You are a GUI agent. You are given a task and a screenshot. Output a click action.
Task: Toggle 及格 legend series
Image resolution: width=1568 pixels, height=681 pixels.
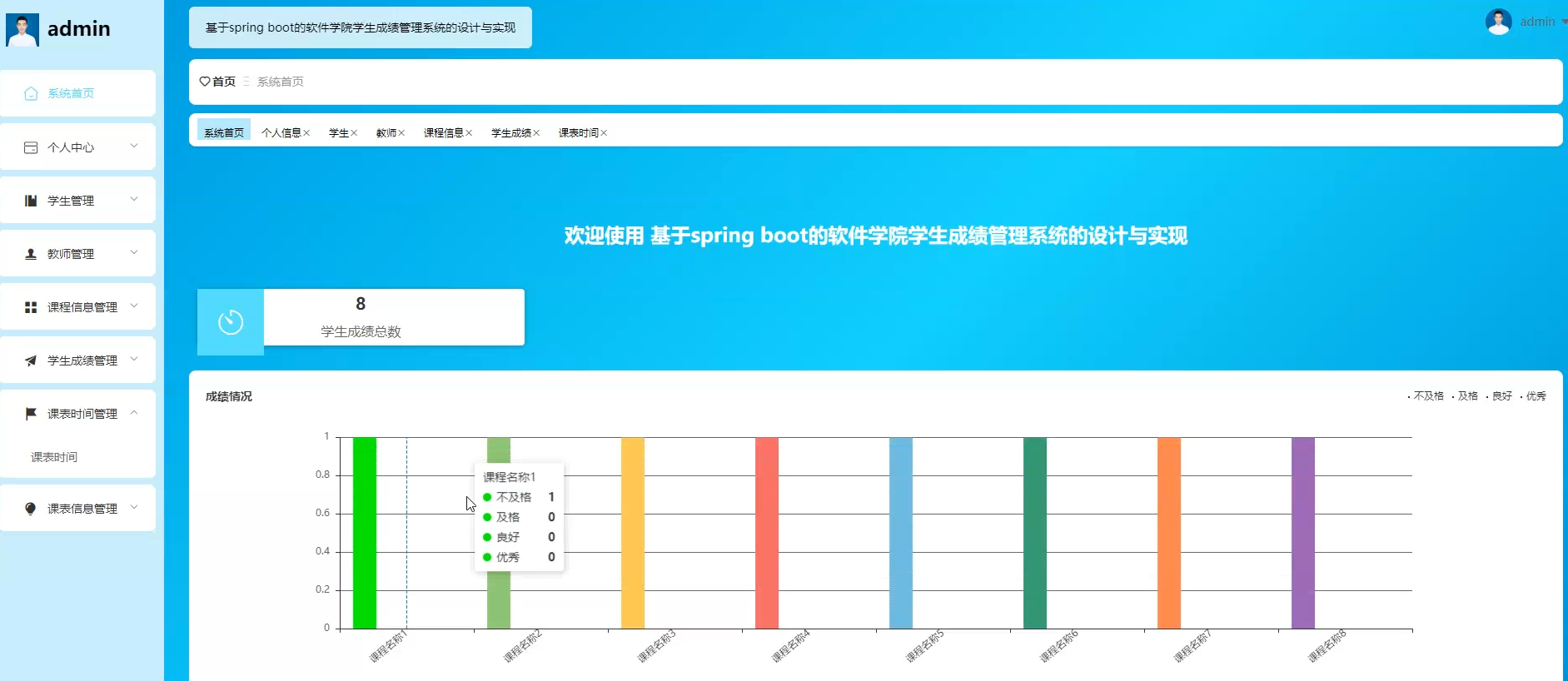1465,396
